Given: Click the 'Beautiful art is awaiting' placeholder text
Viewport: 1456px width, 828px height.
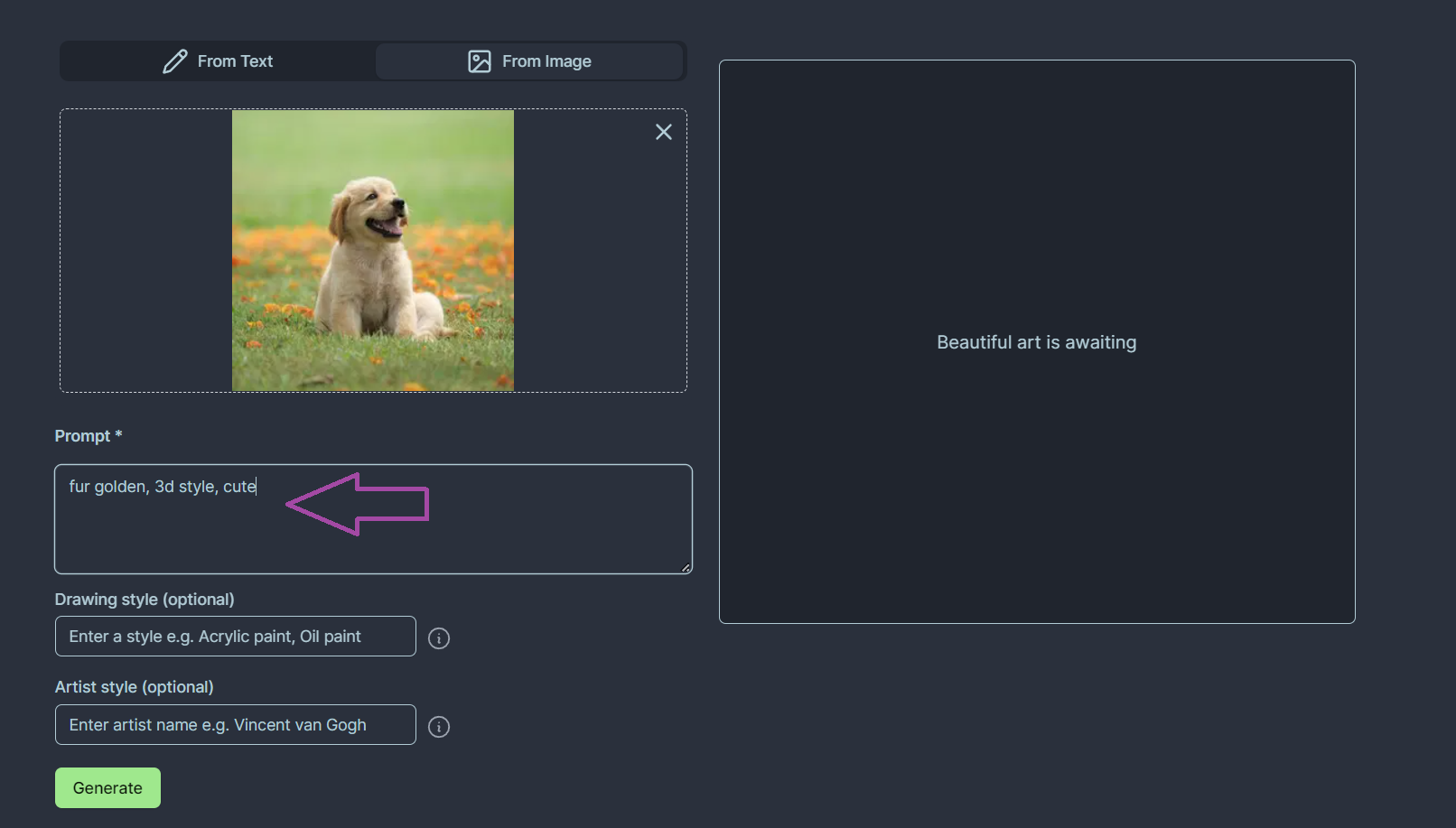Looking at the screenshot, I should coord(1036,342).
